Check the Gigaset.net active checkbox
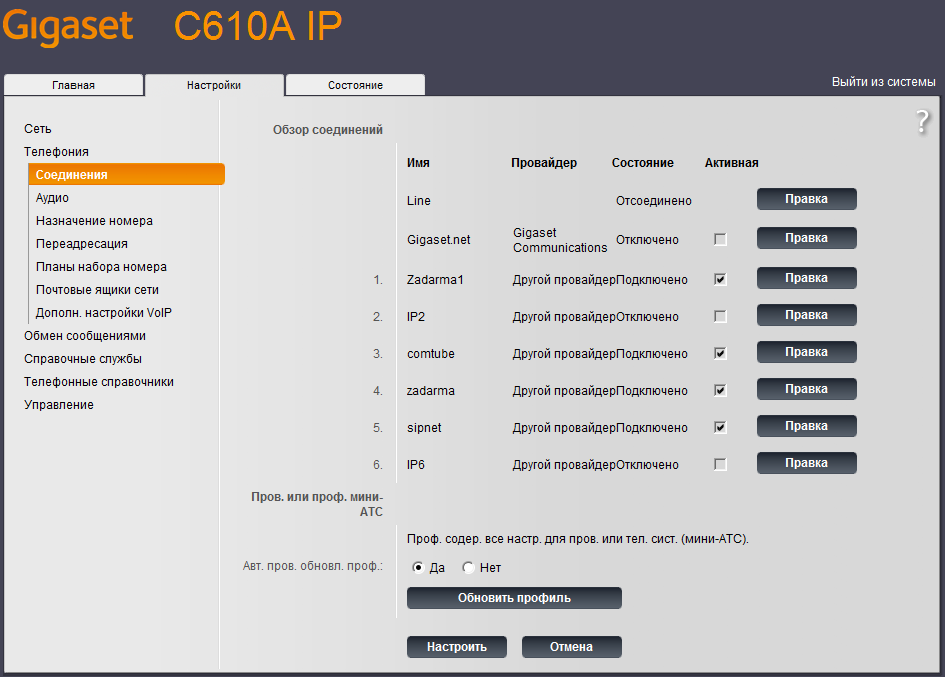Screen dimensions: 945x678 click(720, 239)
